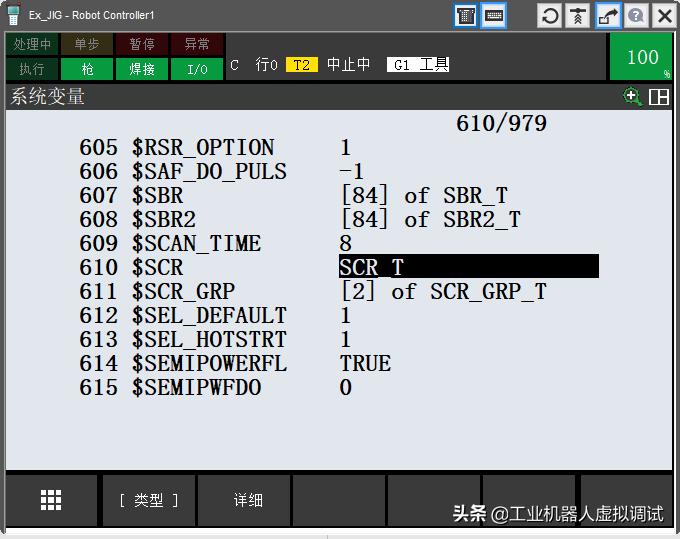680x539 pixels.
Task: Click the [2] of SCR_GRP_T value
Action: [443, 291]
